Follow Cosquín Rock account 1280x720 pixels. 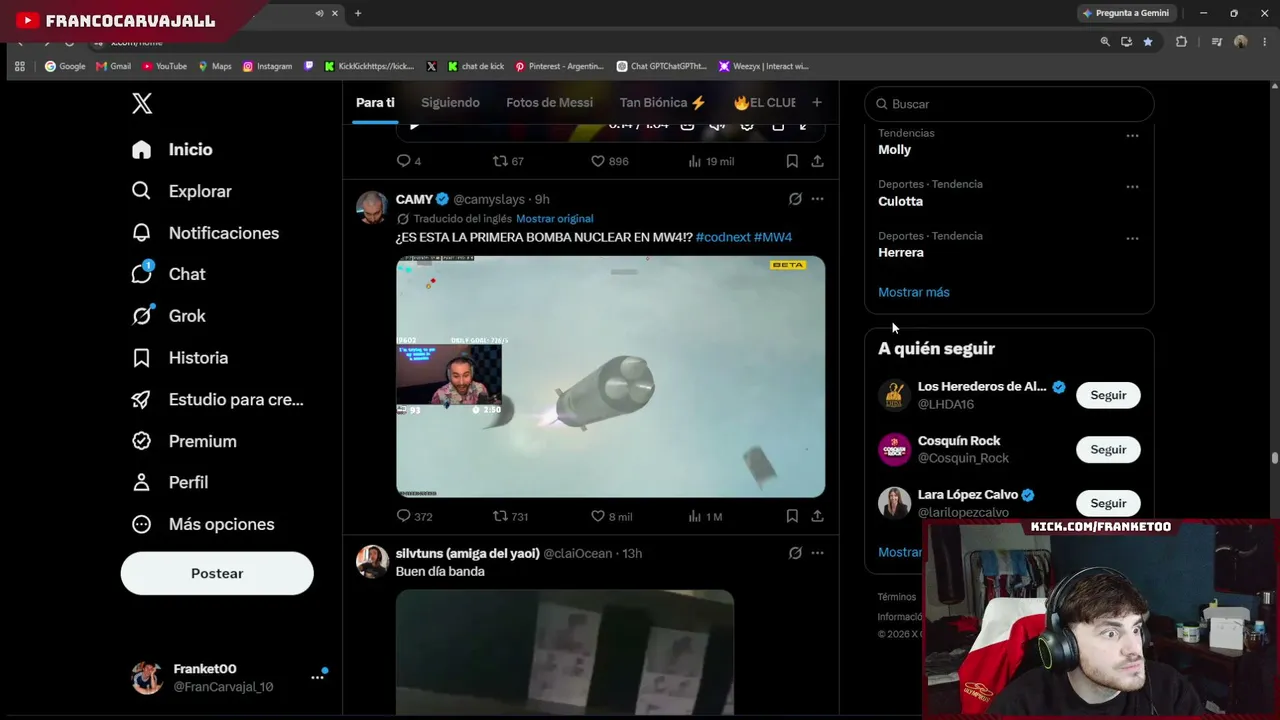pyautogui.click(x=1108, y=449)
